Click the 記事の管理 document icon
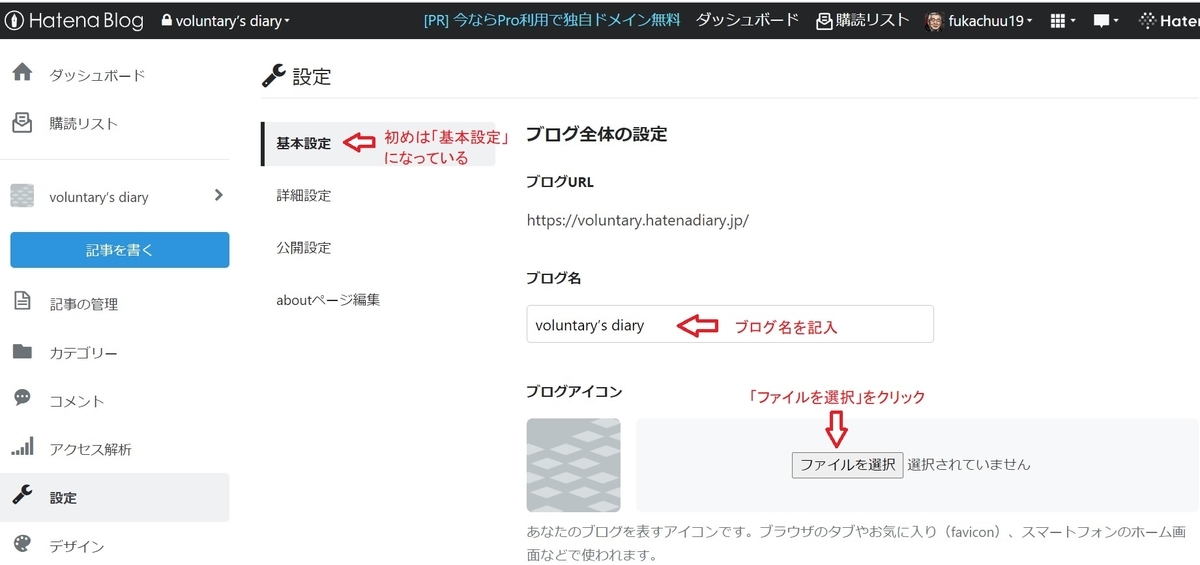The height and width of the screenshot is (565, 1200). click(x=22, y=302)
